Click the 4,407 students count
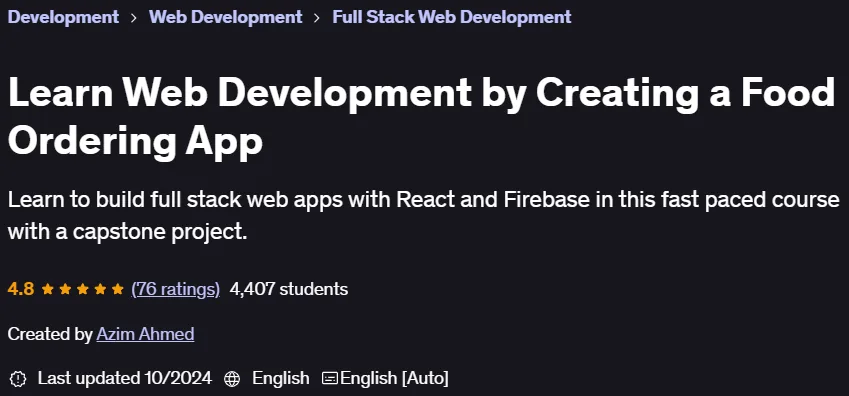This screenshot has width=849, height=396. tap(289, 289)
